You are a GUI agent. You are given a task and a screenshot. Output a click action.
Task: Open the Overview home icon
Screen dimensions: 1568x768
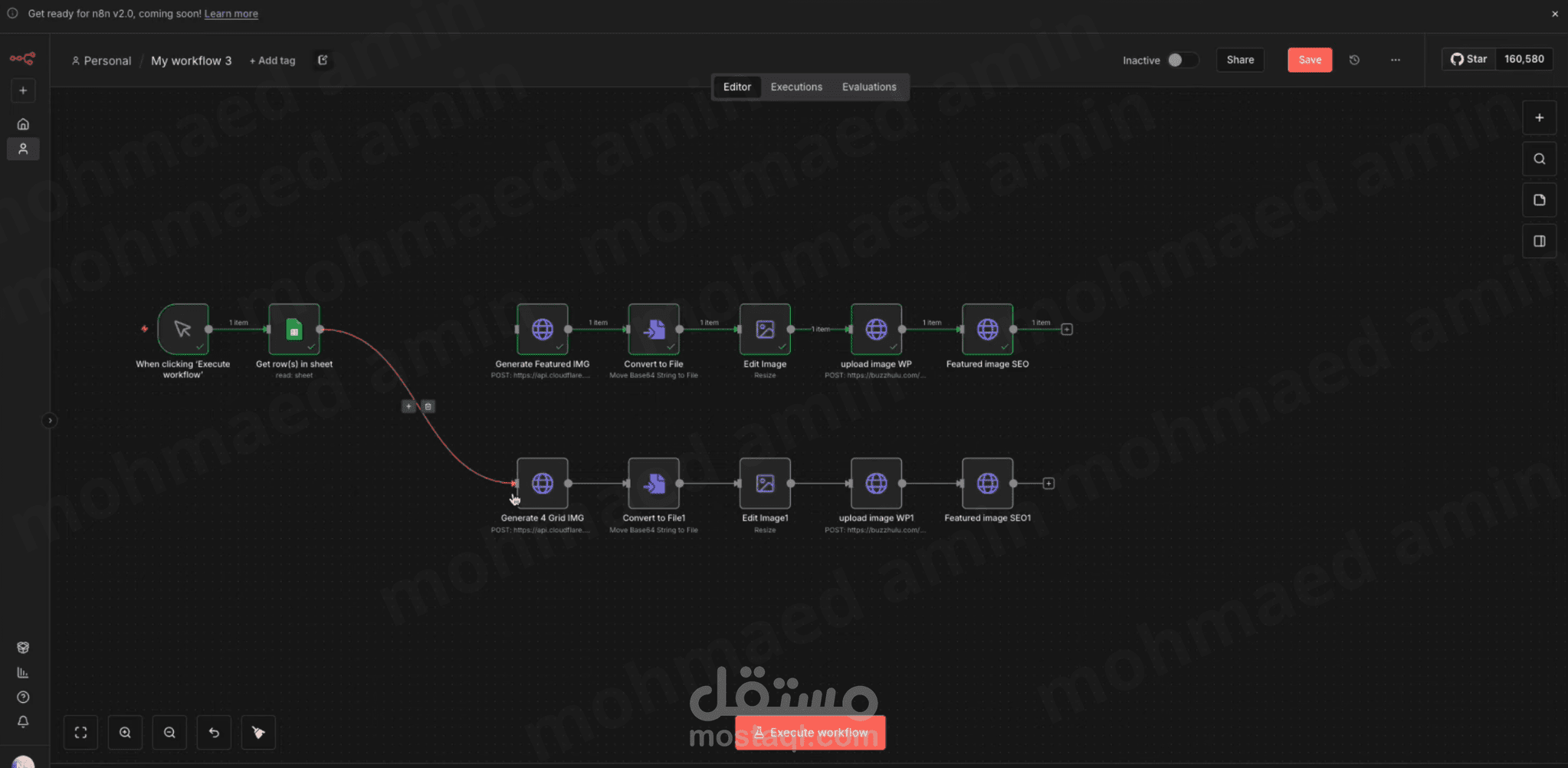coord(23,124)
